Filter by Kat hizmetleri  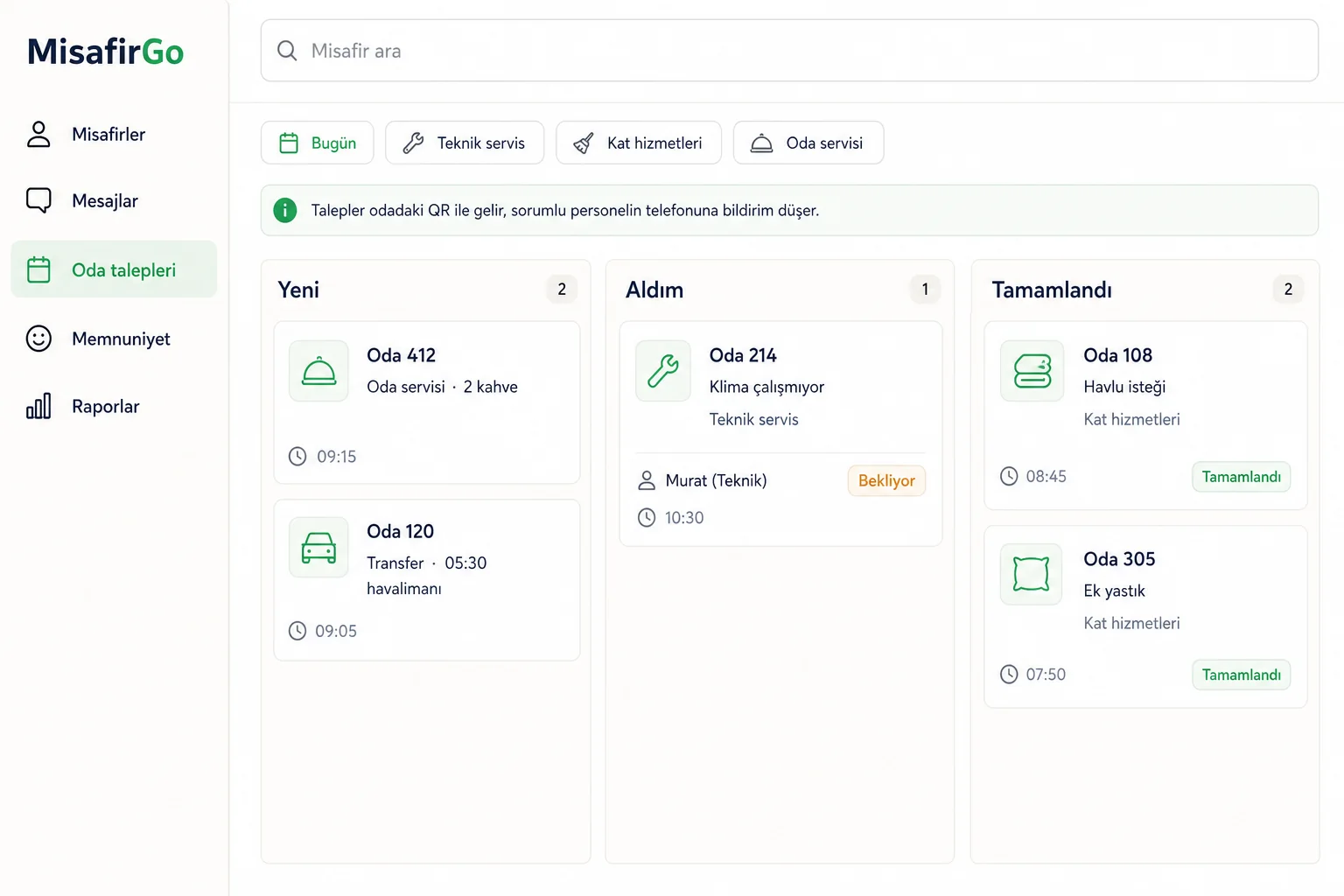(639, 143)
